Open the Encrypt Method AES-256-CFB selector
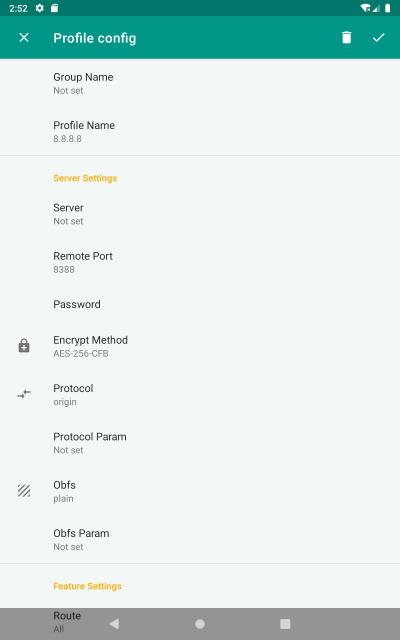Viewport: 400px width, 640px height. tap(200, 346)
